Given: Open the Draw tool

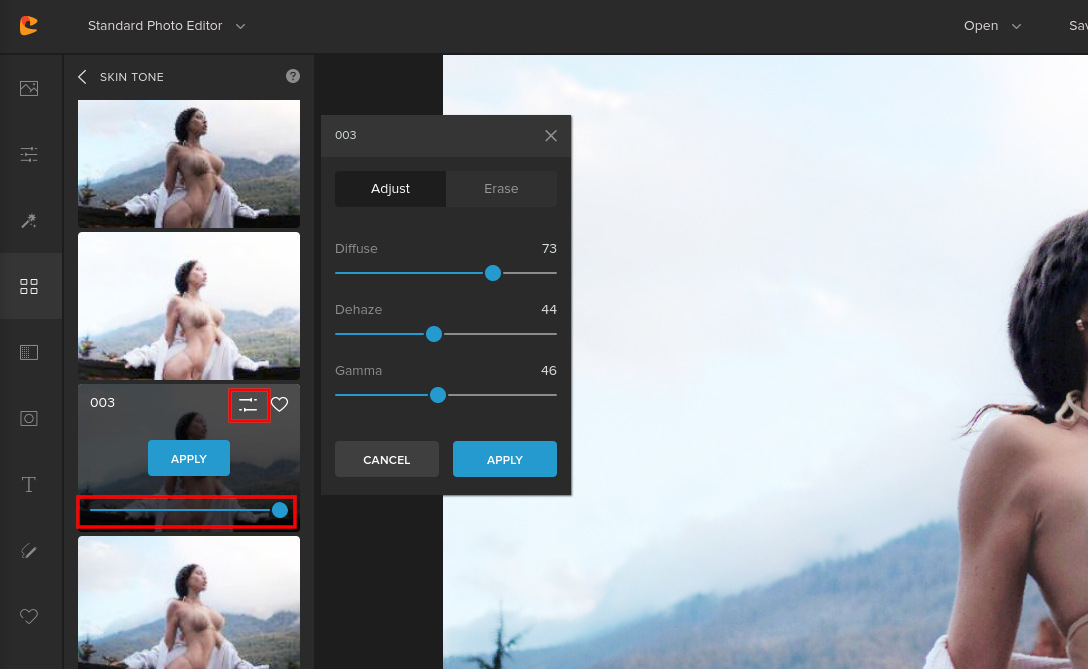Looking at the screenshot, I should point(29,551).
